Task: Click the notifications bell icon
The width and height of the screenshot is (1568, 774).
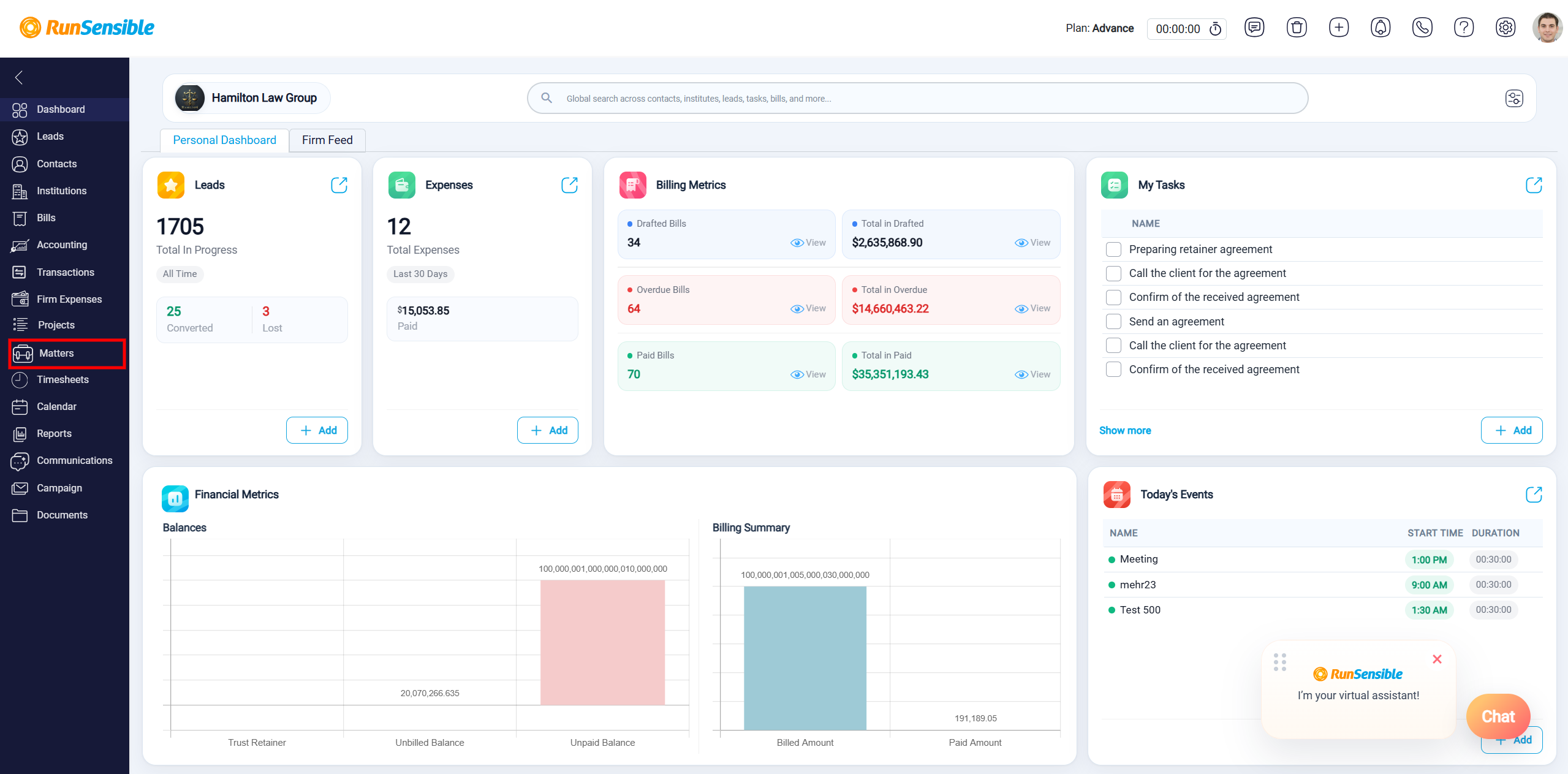Action: coord(1381,28)
